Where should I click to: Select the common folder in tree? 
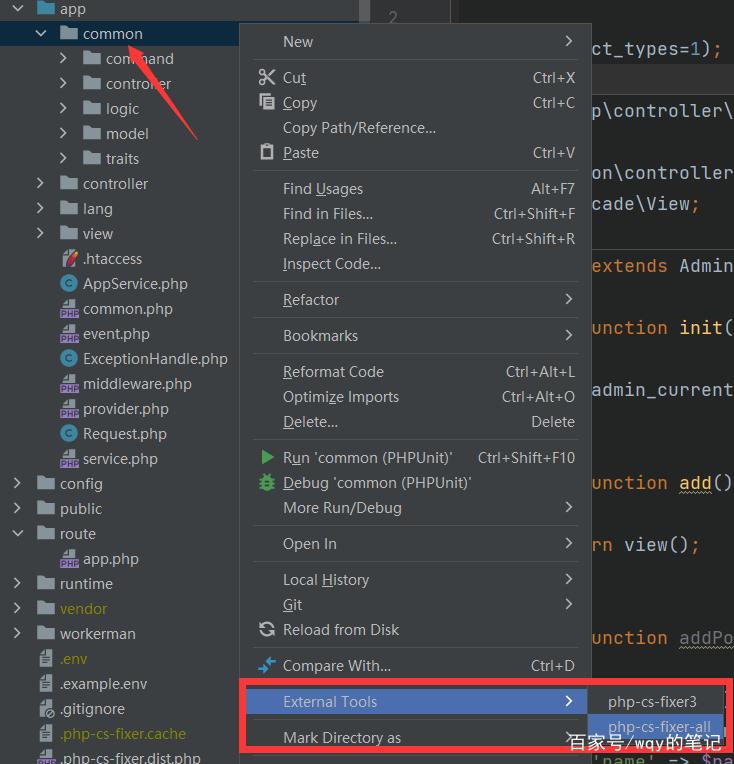[113, 34]
